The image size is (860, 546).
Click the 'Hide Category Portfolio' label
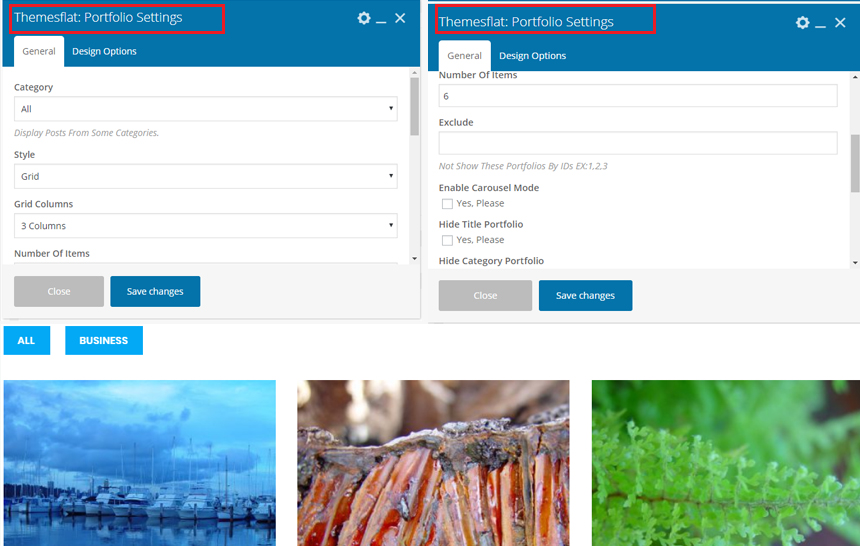[x=491, y=261]
